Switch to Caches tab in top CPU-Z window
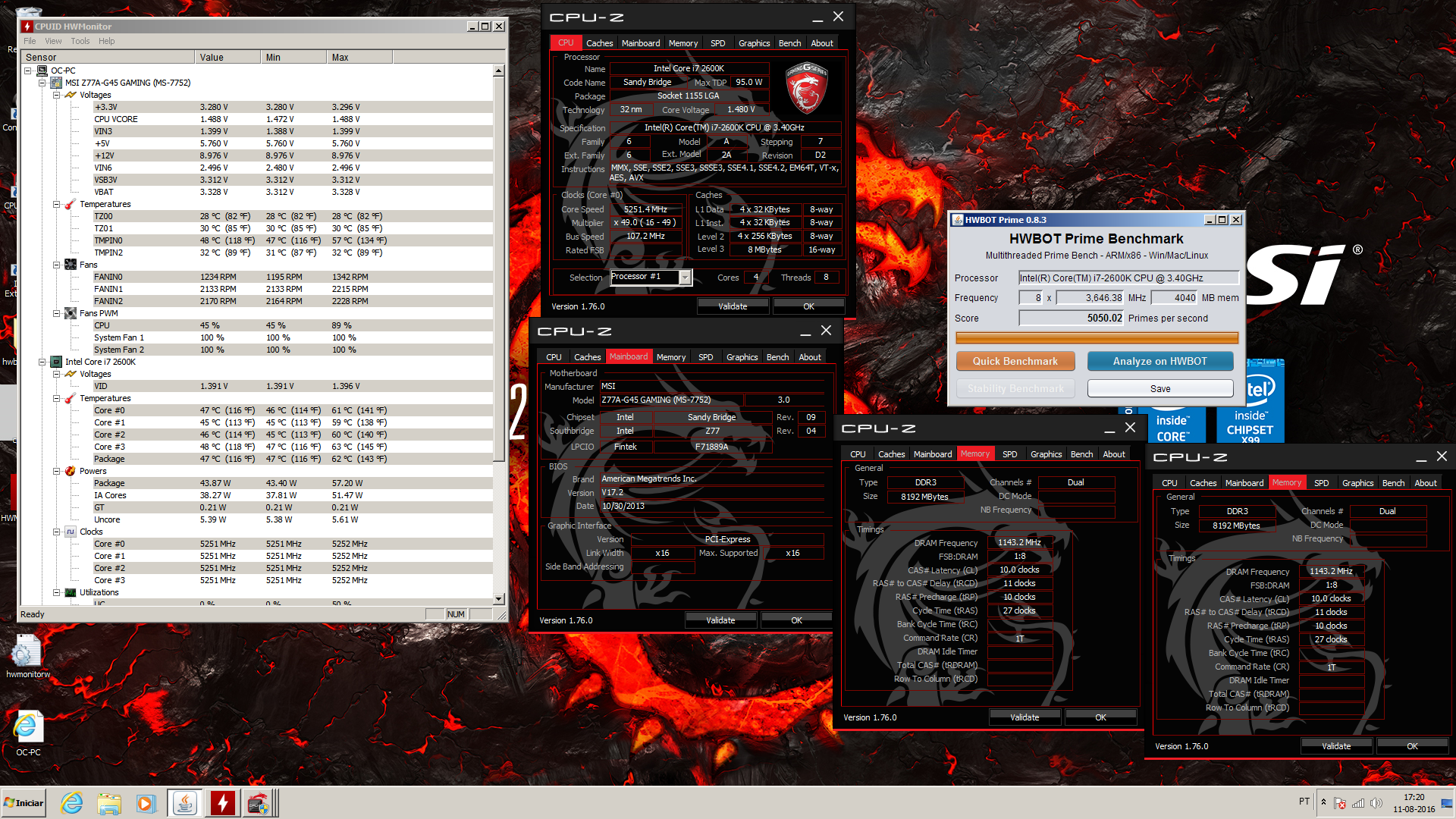The image size is (1456, 819). click(x=599, y=43)
